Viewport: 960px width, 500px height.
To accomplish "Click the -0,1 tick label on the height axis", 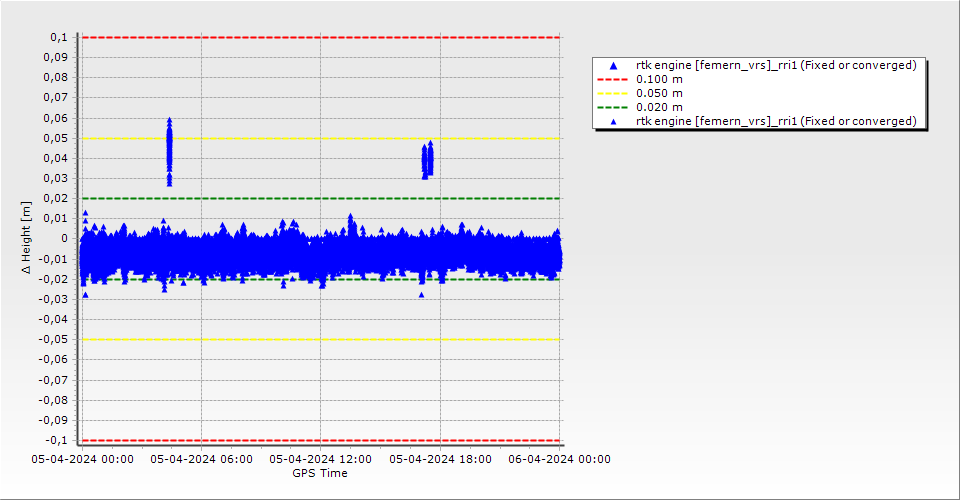I will 56,440.
